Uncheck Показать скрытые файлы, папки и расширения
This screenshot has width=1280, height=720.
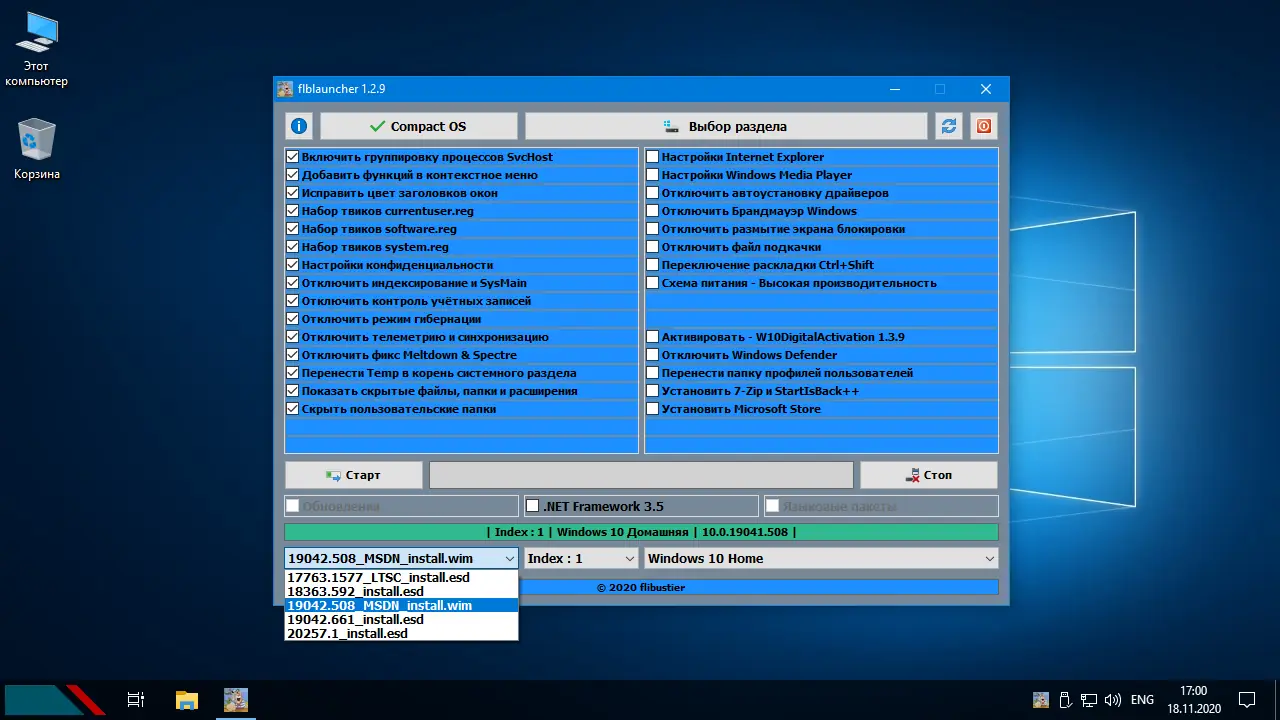293,391
